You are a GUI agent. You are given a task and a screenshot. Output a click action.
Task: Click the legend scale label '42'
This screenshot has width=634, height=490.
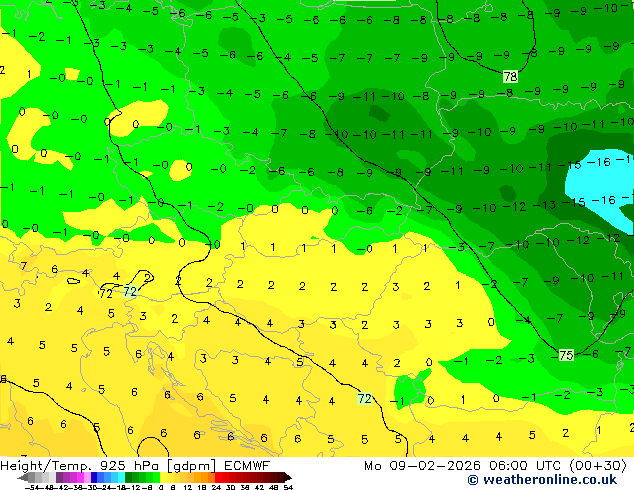(259, 487)
